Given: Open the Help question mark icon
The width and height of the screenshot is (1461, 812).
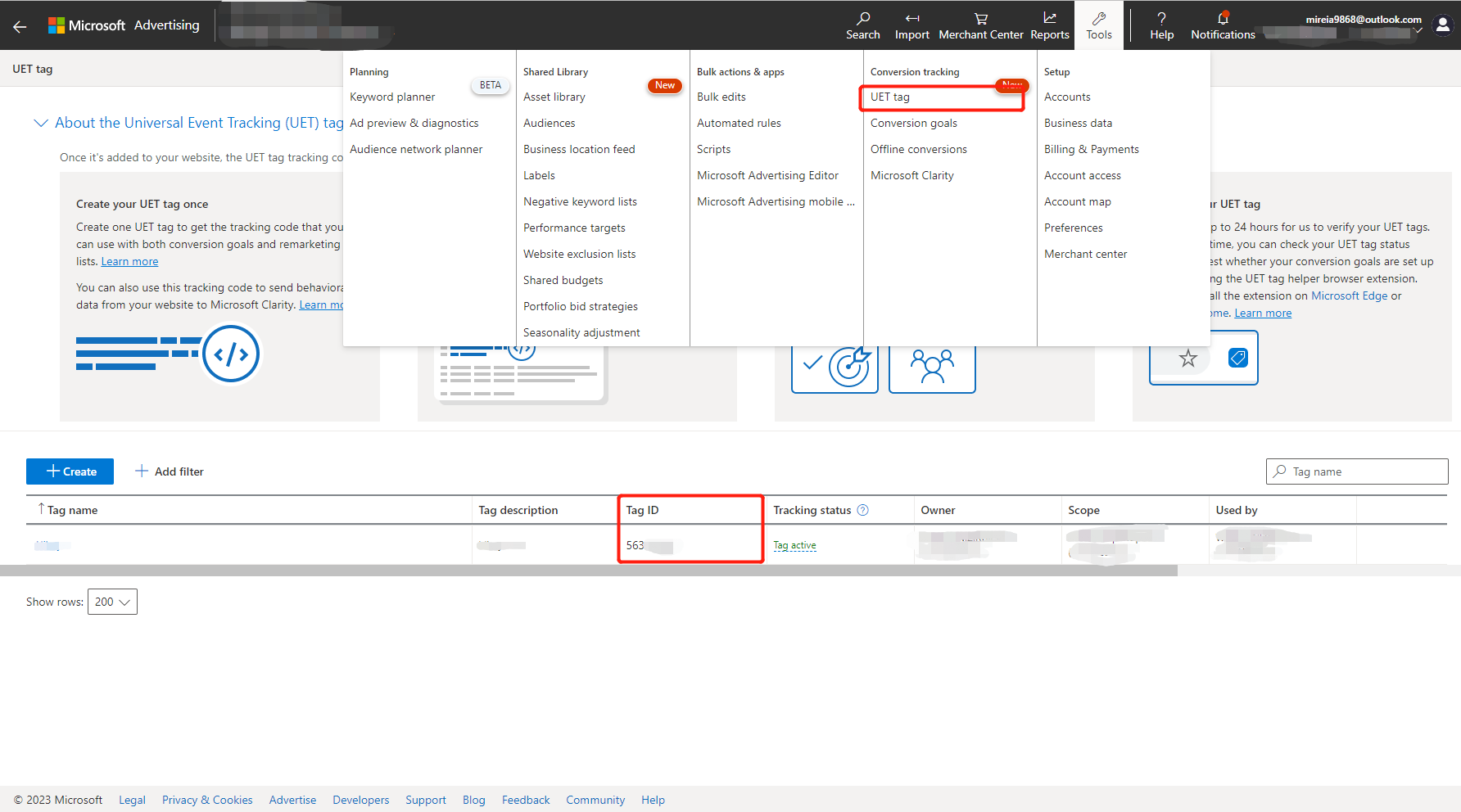Looking at the screenshot, I should (x=1161, y=25).
